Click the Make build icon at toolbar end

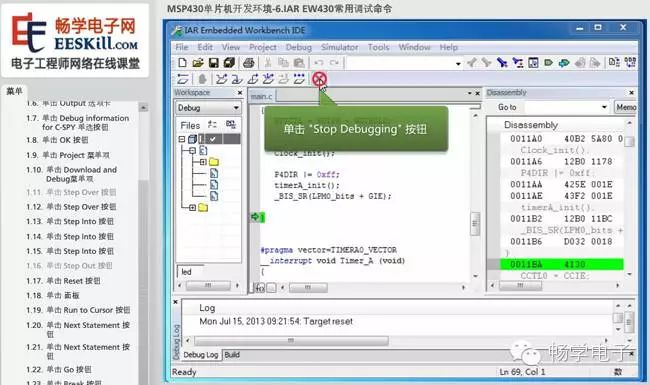coord(630,63)
